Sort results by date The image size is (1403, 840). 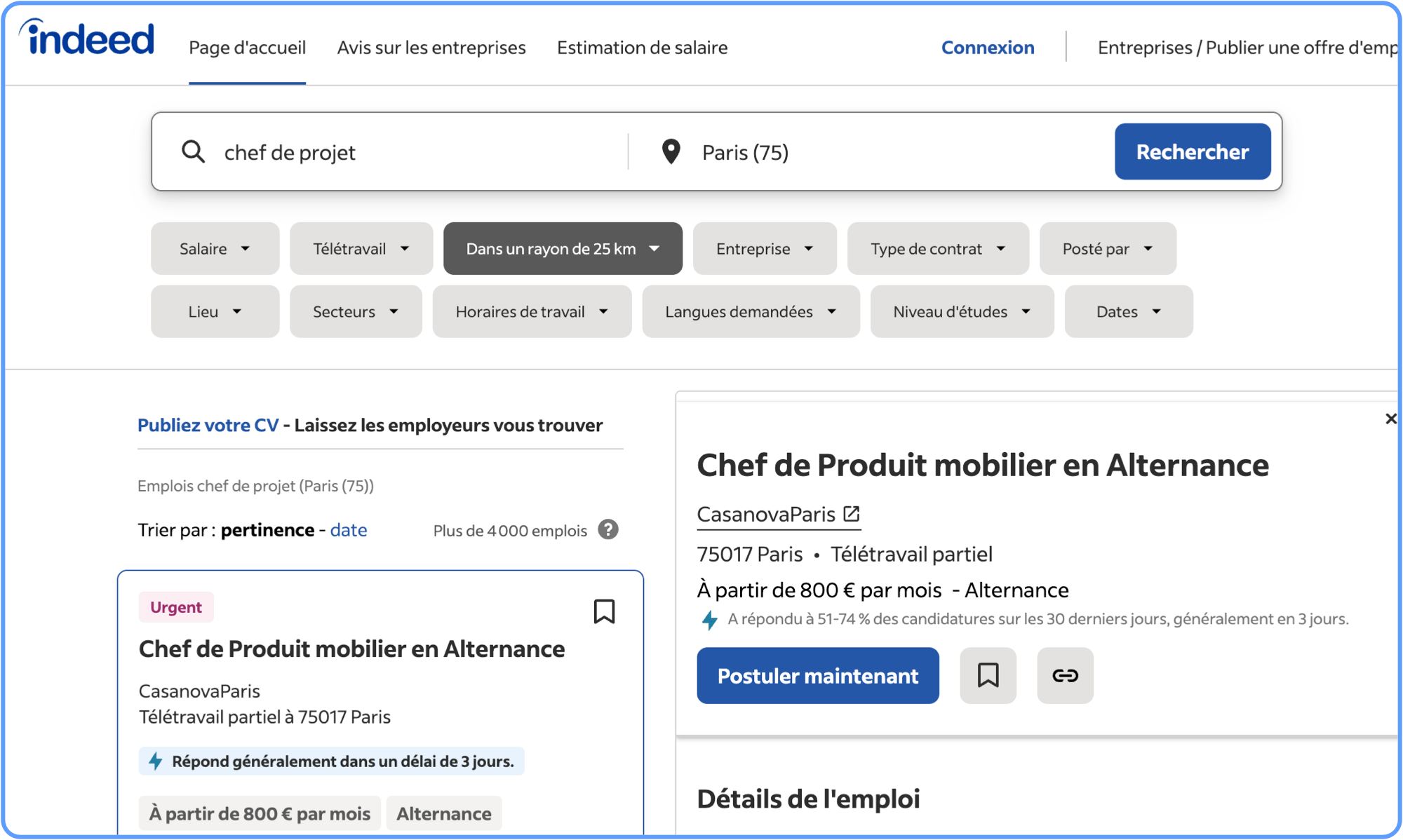349,529
